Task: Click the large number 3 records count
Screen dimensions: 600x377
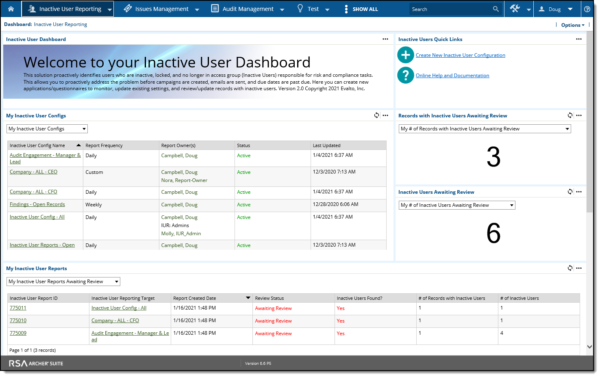Action: 493,157
